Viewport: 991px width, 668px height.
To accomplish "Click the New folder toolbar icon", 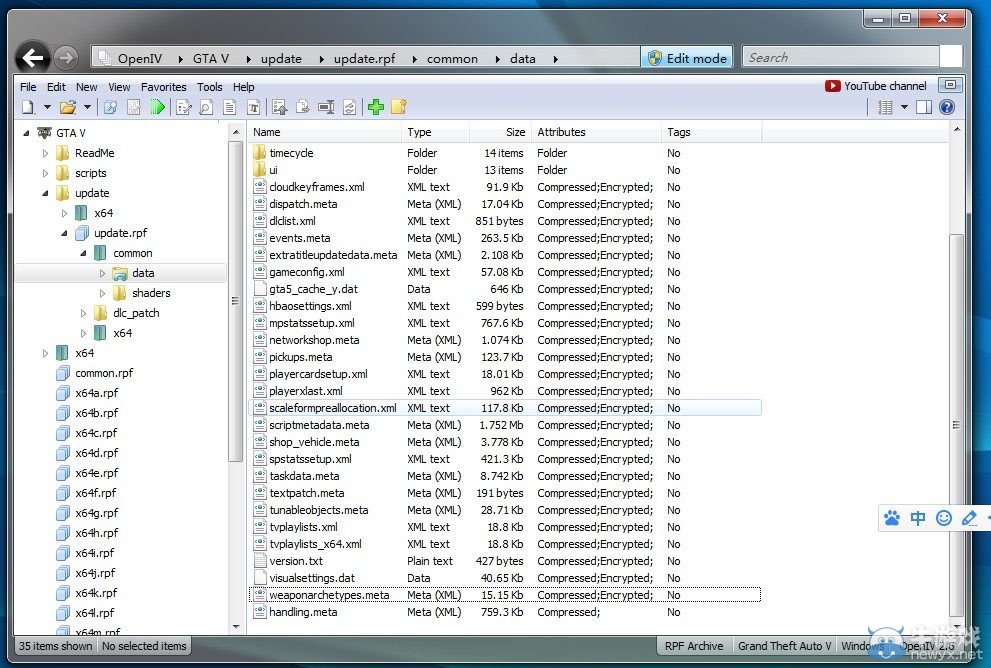I will pos(399,107).
